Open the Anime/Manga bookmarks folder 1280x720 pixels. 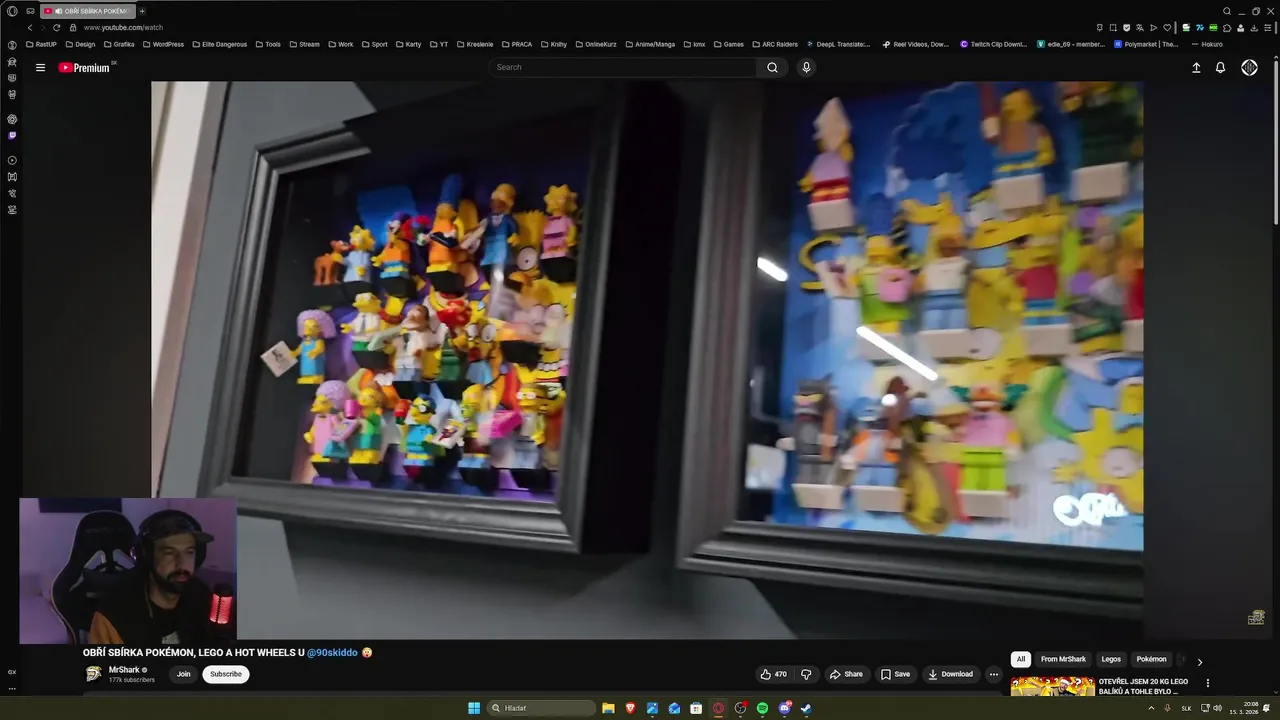[x=650, y=44]
